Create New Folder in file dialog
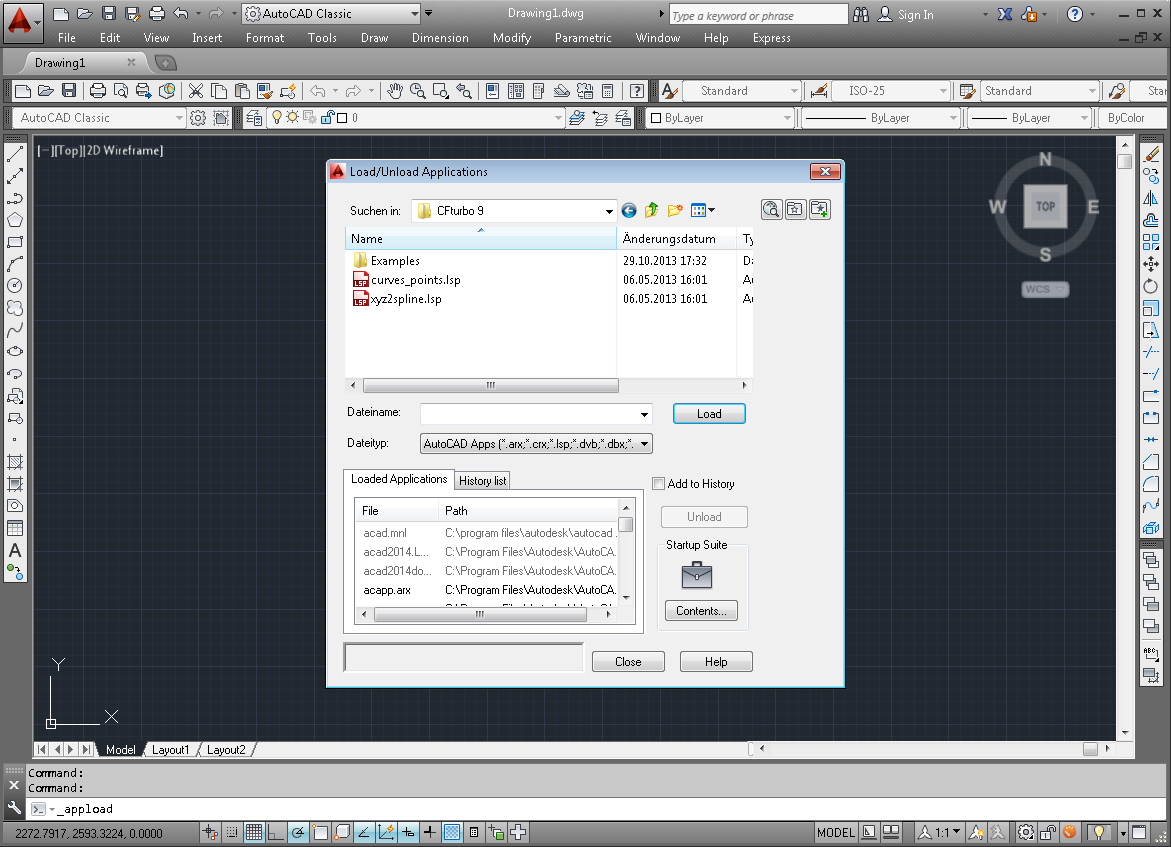This screenshot has width=1171, height=847. [x=675, y=211]
